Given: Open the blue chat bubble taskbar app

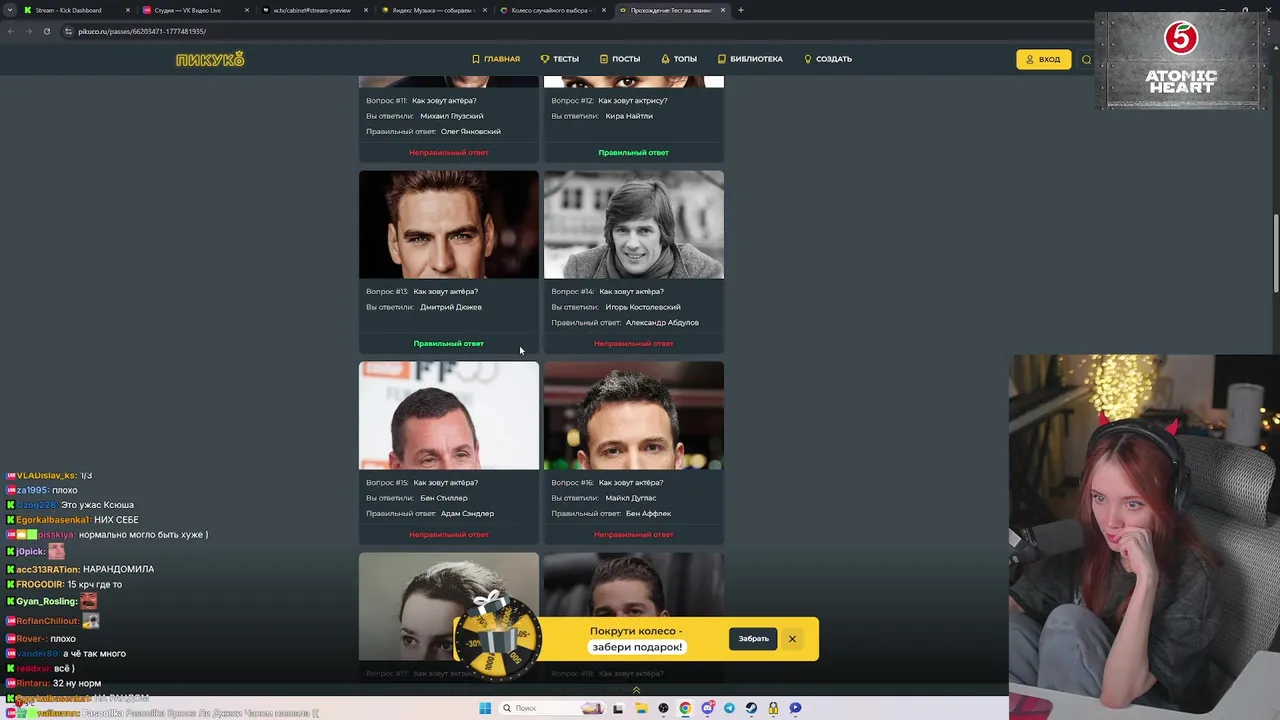Looking at the screenshot, I should point(795,708).
